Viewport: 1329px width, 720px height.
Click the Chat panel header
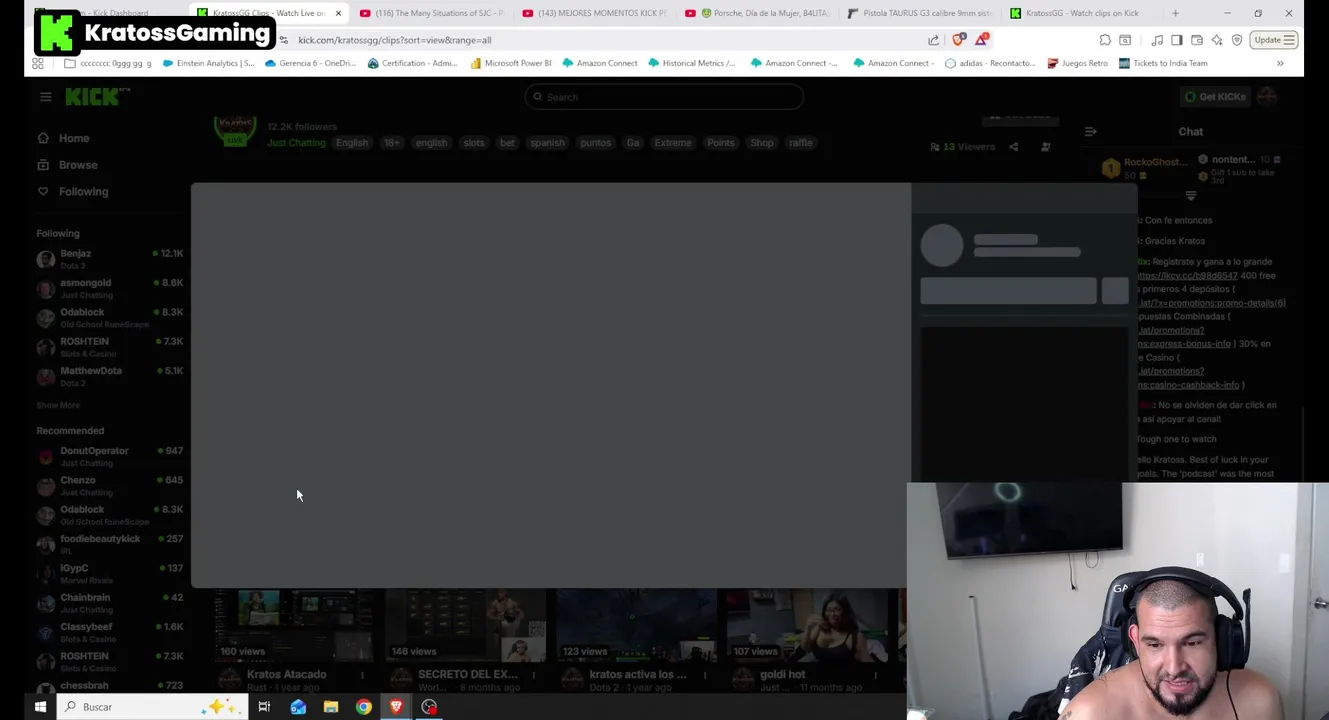pyautogui.click(x=1190, y=132)
